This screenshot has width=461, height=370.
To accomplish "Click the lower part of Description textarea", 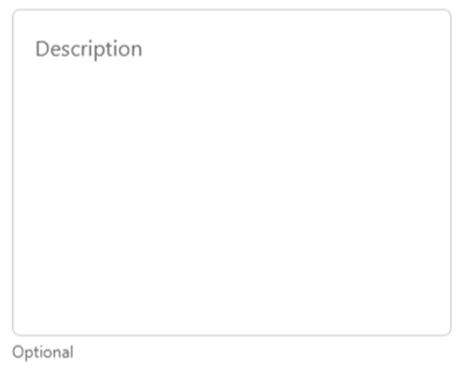I will [x=232, y=283].
